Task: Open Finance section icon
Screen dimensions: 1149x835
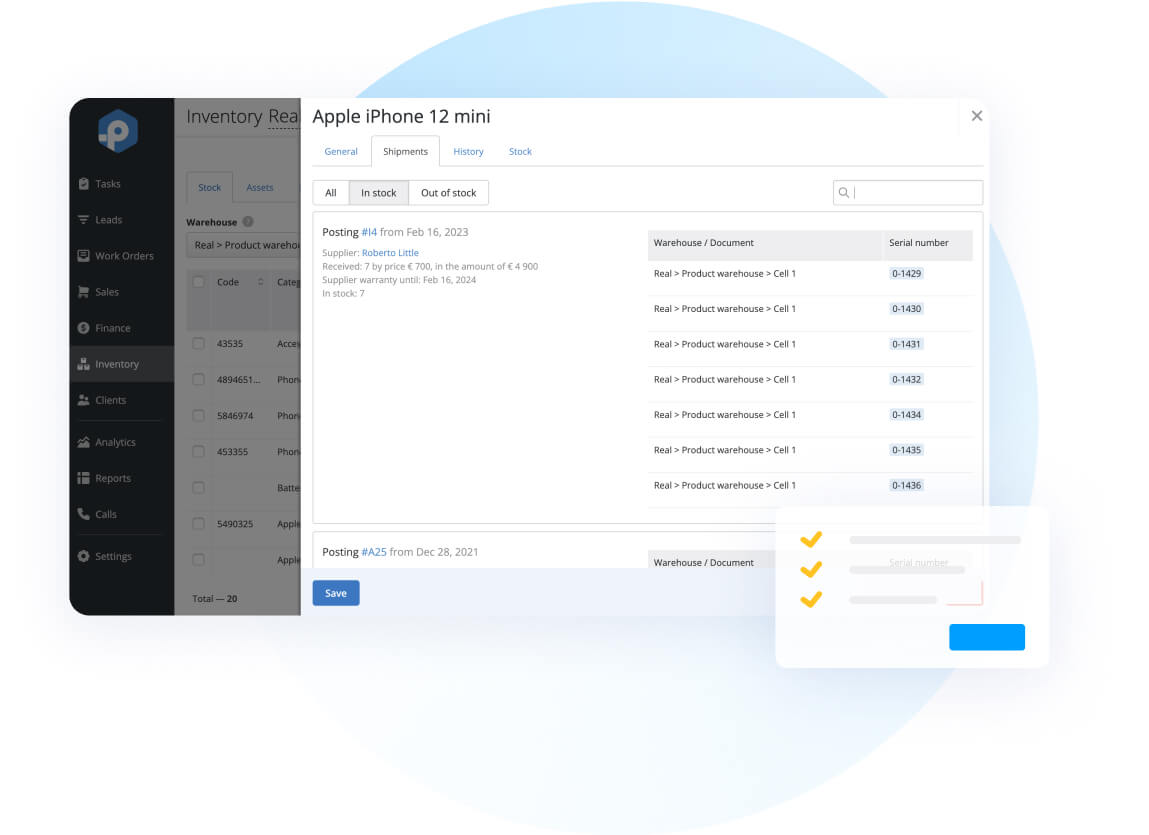Action: point(84,328)
